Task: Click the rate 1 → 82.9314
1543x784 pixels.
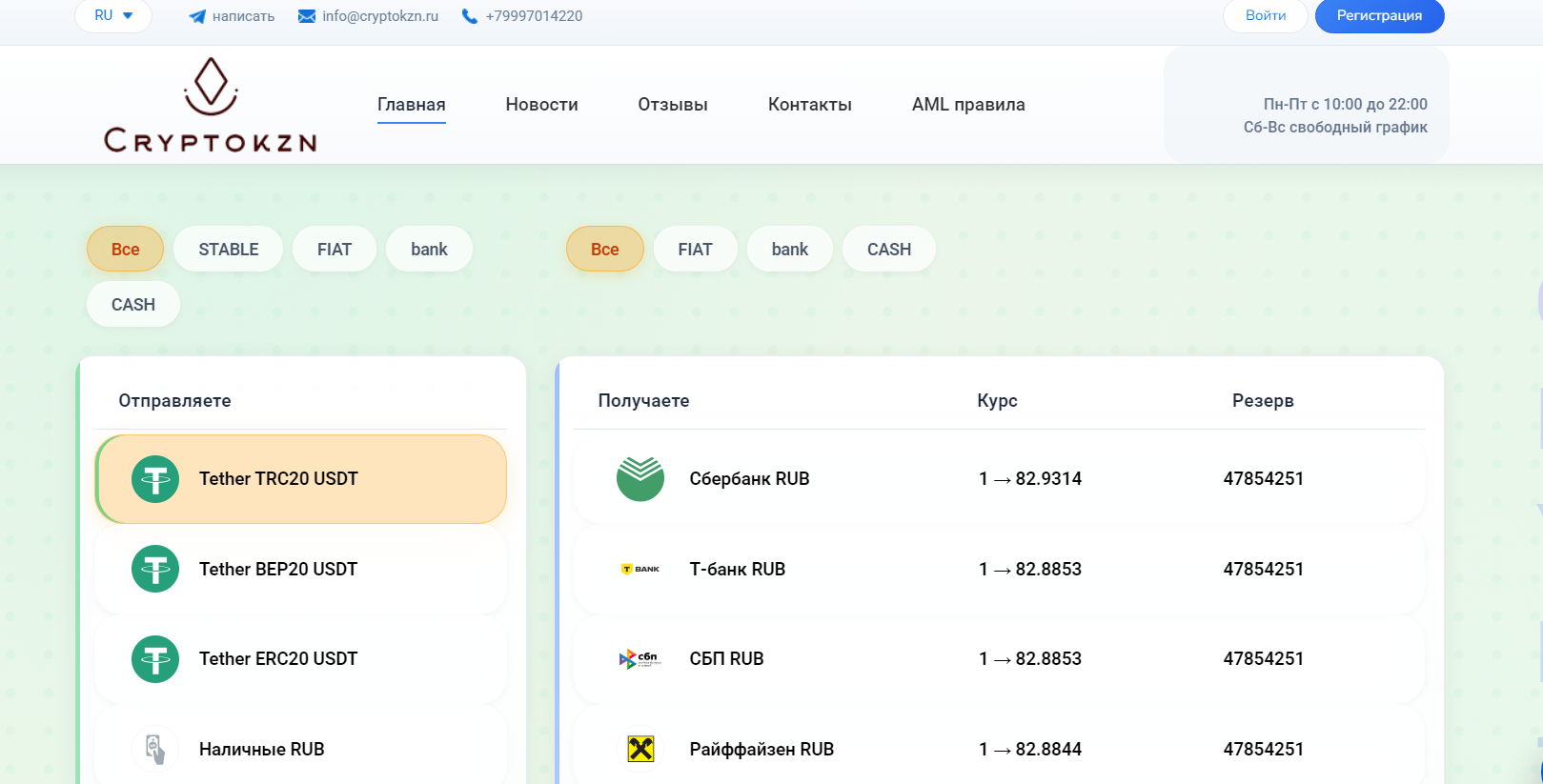Action: click(x=1030, y=478)
